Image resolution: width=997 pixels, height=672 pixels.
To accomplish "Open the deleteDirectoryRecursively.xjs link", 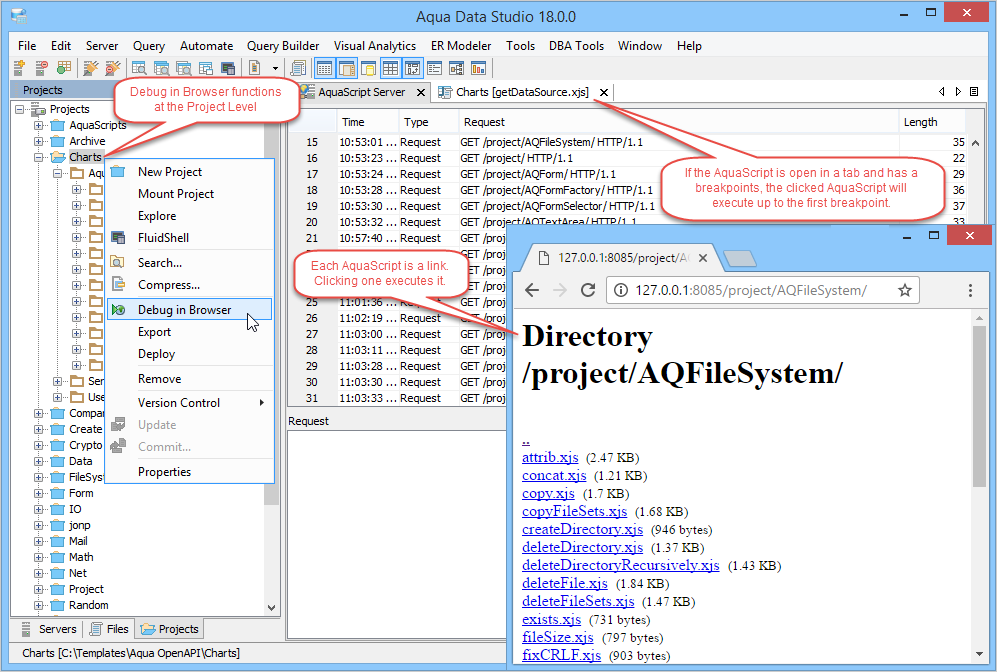I will coord(621,565).
